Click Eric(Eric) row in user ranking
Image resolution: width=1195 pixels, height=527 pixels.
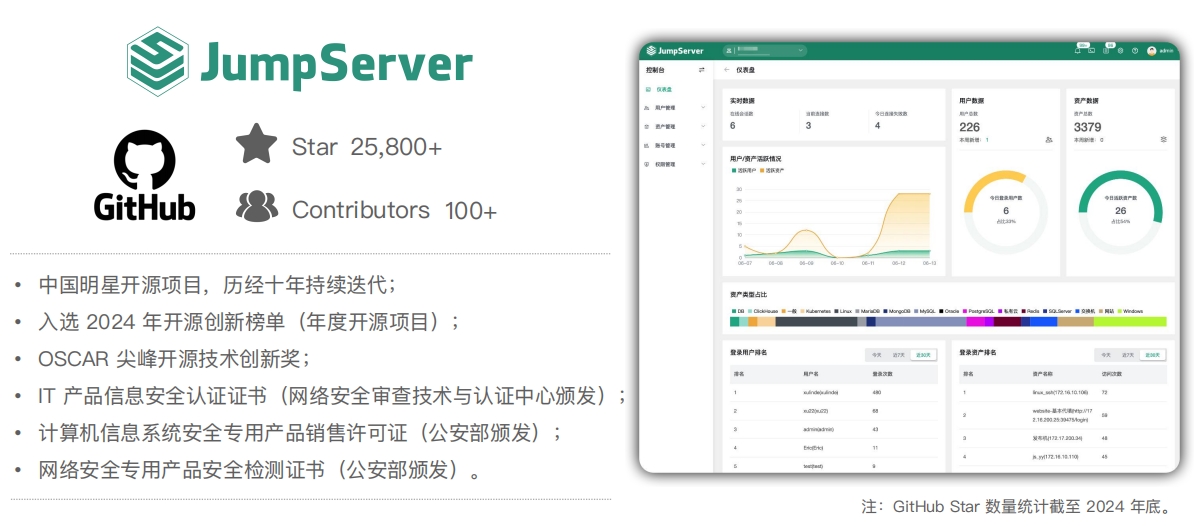(834, 448)
